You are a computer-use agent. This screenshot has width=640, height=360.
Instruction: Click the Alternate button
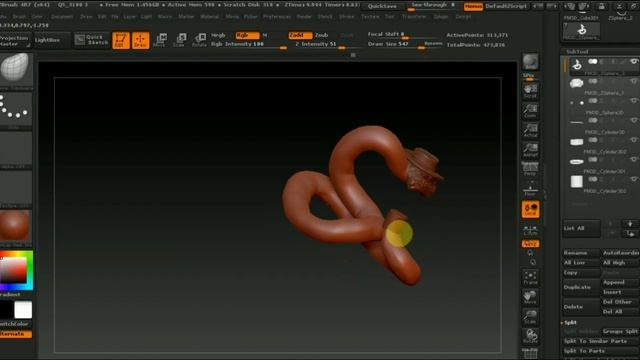pos(16,334)
